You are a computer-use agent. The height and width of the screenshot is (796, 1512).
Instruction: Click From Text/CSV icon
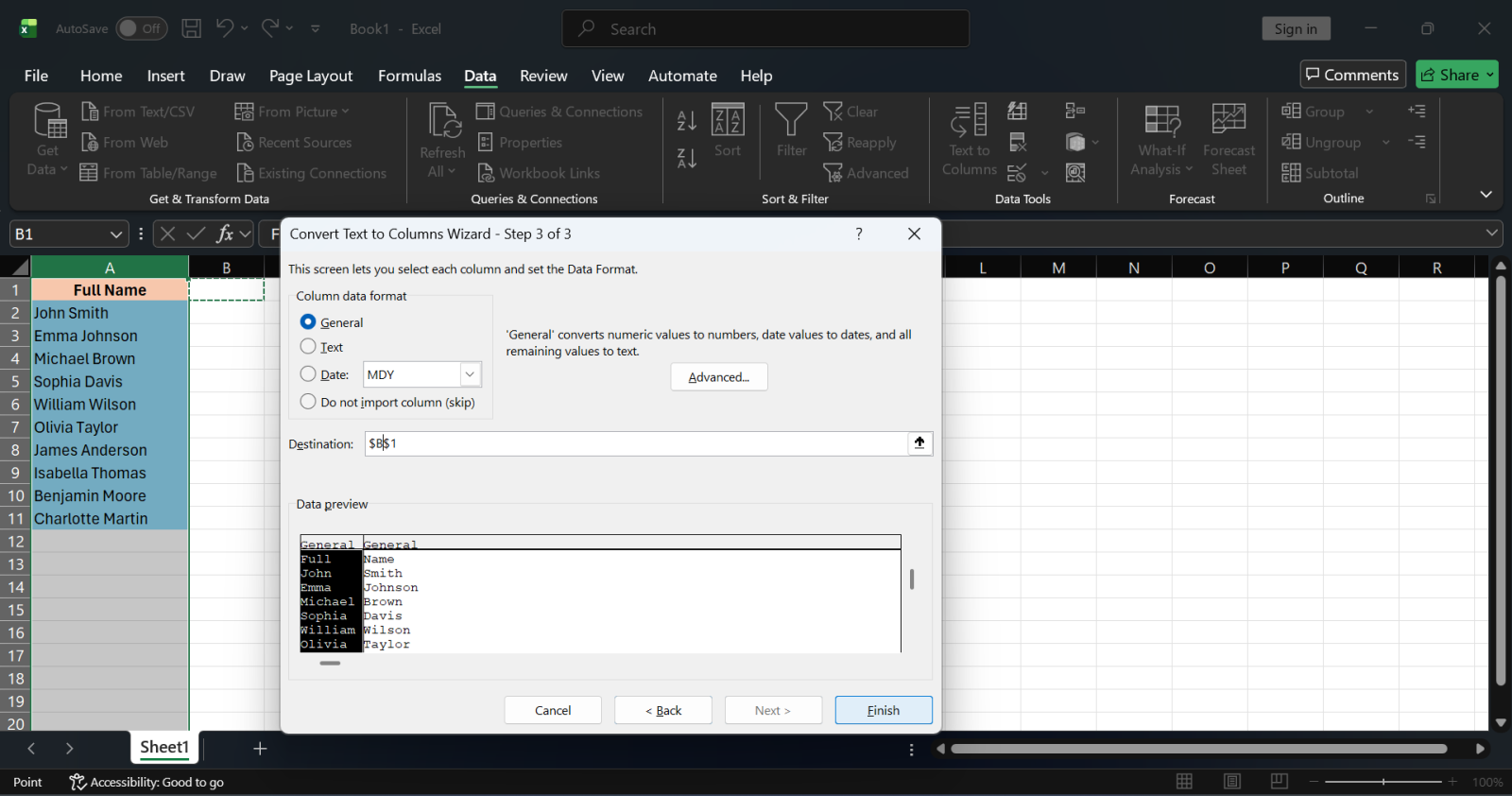point(91,112)
